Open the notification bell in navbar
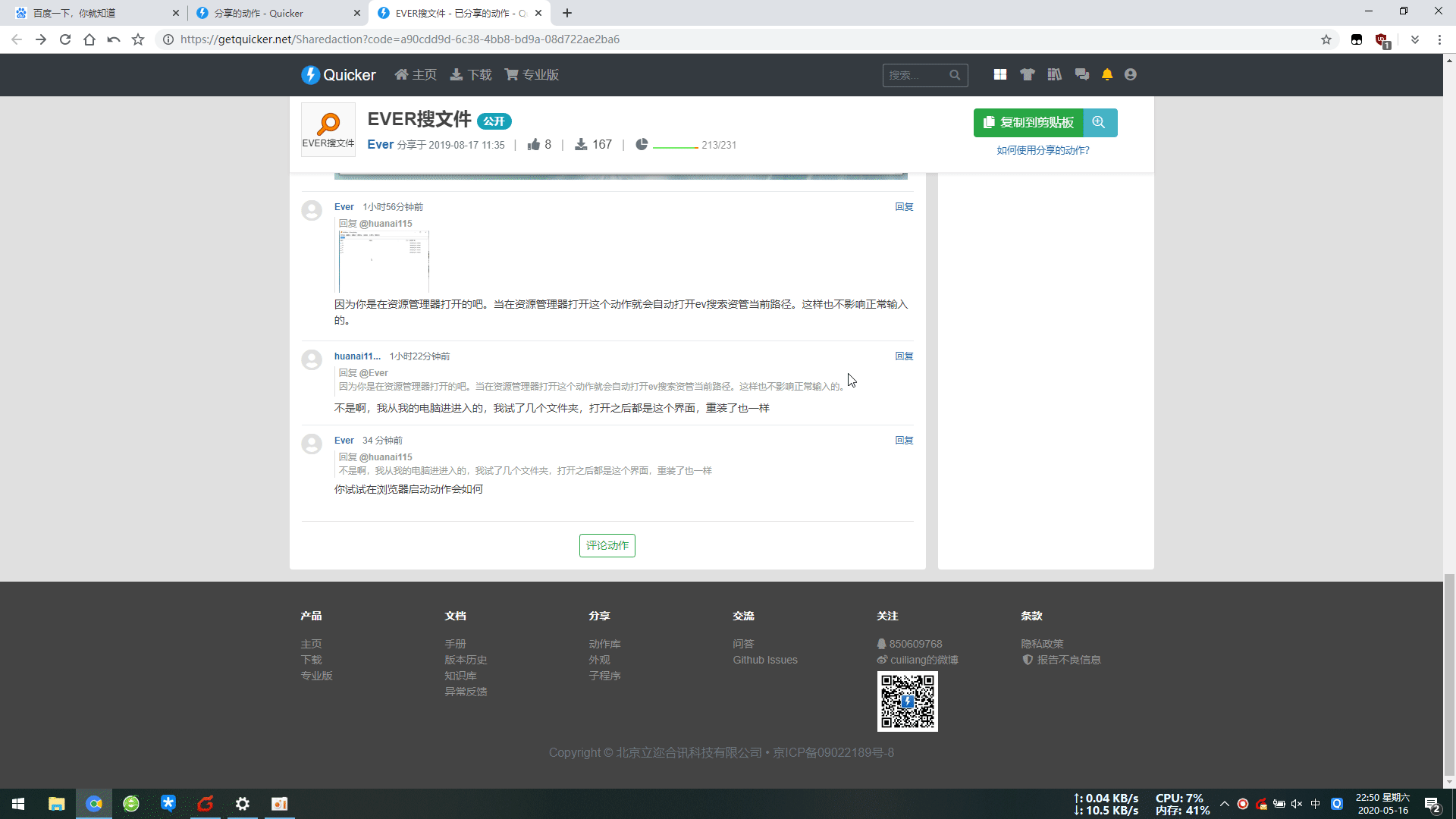 (1107, 74)
